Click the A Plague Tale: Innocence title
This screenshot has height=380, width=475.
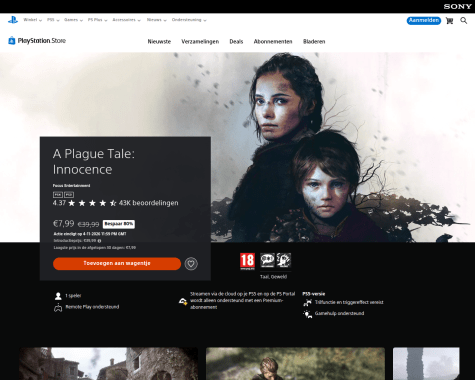pyautogui.click(x=94, y=162)
